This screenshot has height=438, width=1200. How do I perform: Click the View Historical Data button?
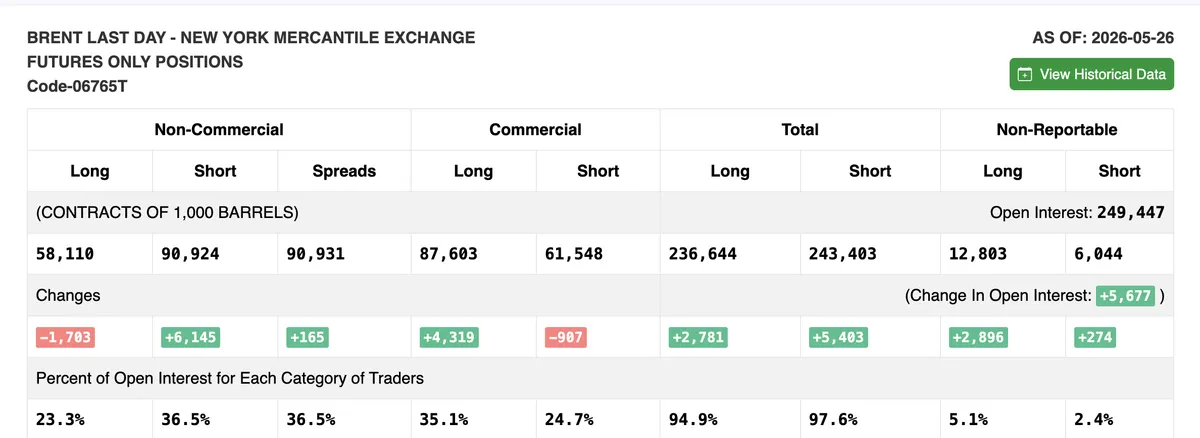tap(1091, 74)
